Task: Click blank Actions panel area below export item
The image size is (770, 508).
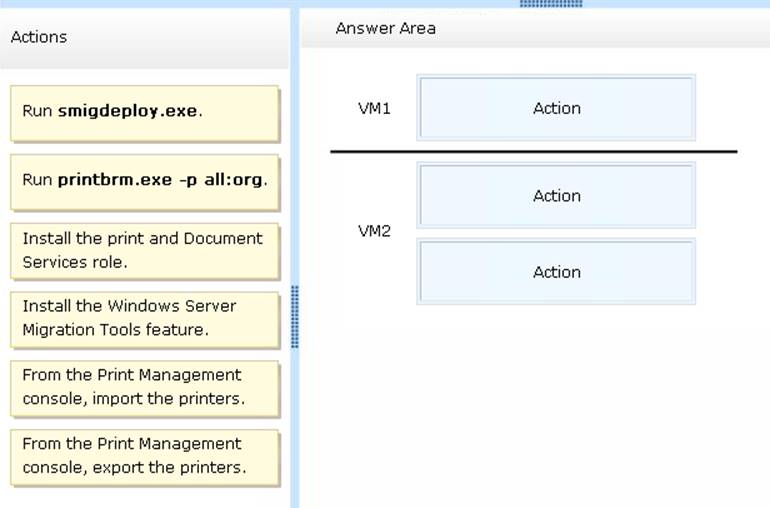Action: [x=144, y=497]
